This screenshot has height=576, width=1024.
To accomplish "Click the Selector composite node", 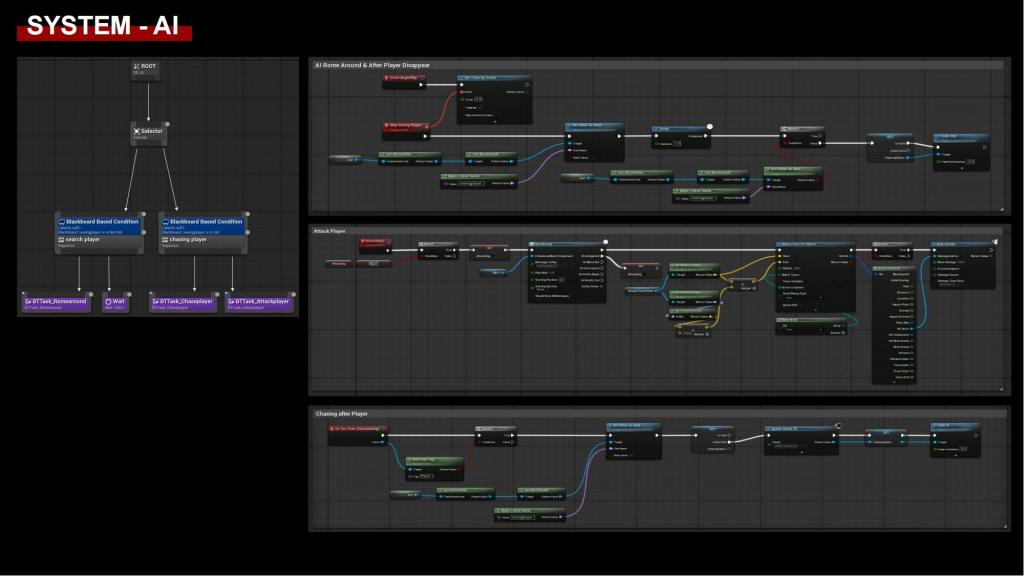I will [x=148, y=132].
